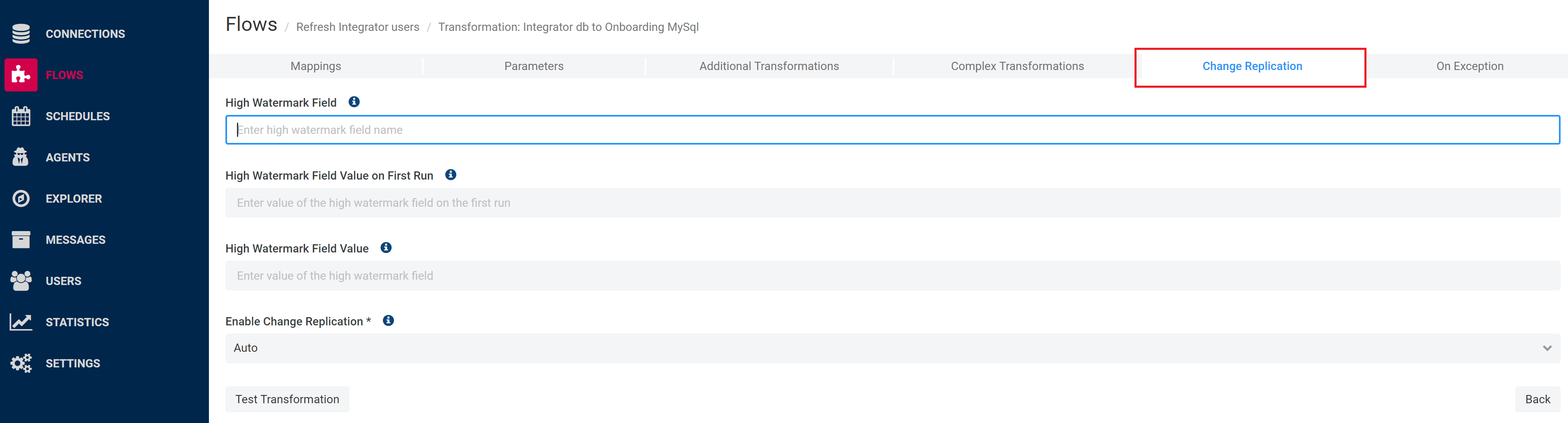Click the Messages archive box icon

(x=21, y=240)
